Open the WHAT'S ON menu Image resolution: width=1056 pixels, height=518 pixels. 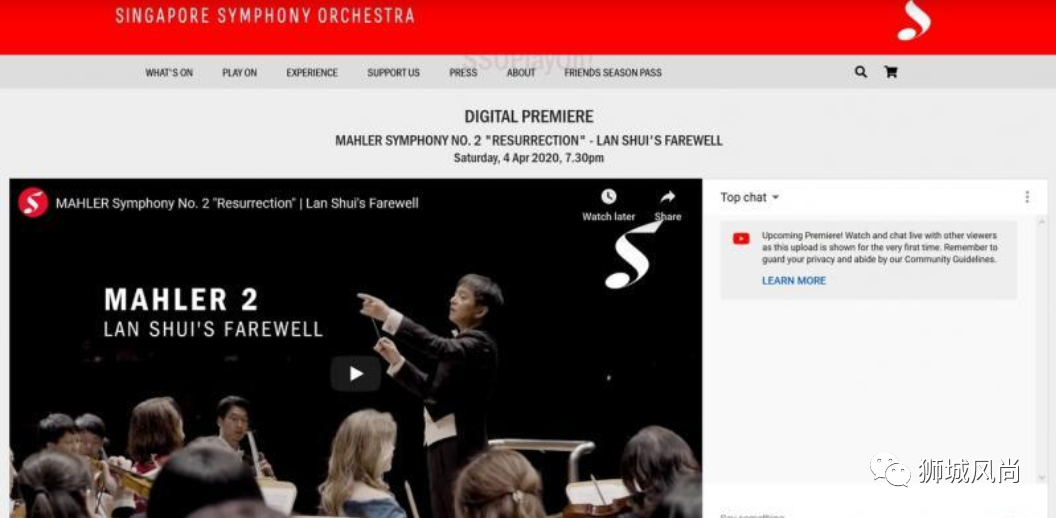(x=169, y=73)
